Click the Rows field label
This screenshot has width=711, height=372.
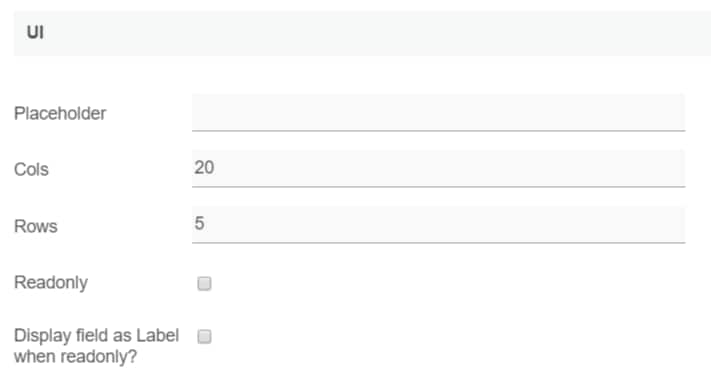pyautogui.click(x=36, y=226)
